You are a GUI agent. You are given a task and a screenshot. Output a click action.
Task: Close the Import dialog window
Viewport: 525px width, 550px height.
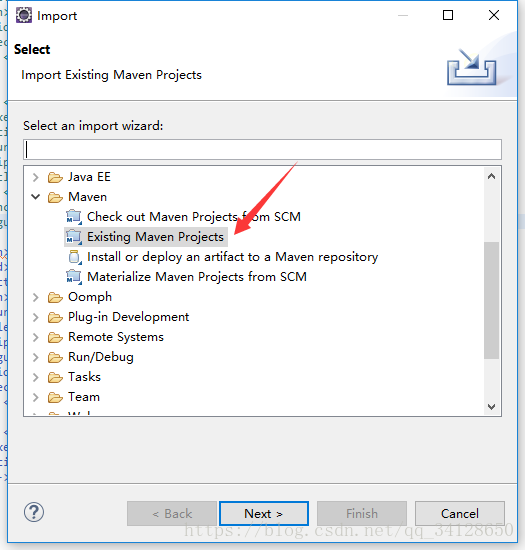tap(494, 15)
